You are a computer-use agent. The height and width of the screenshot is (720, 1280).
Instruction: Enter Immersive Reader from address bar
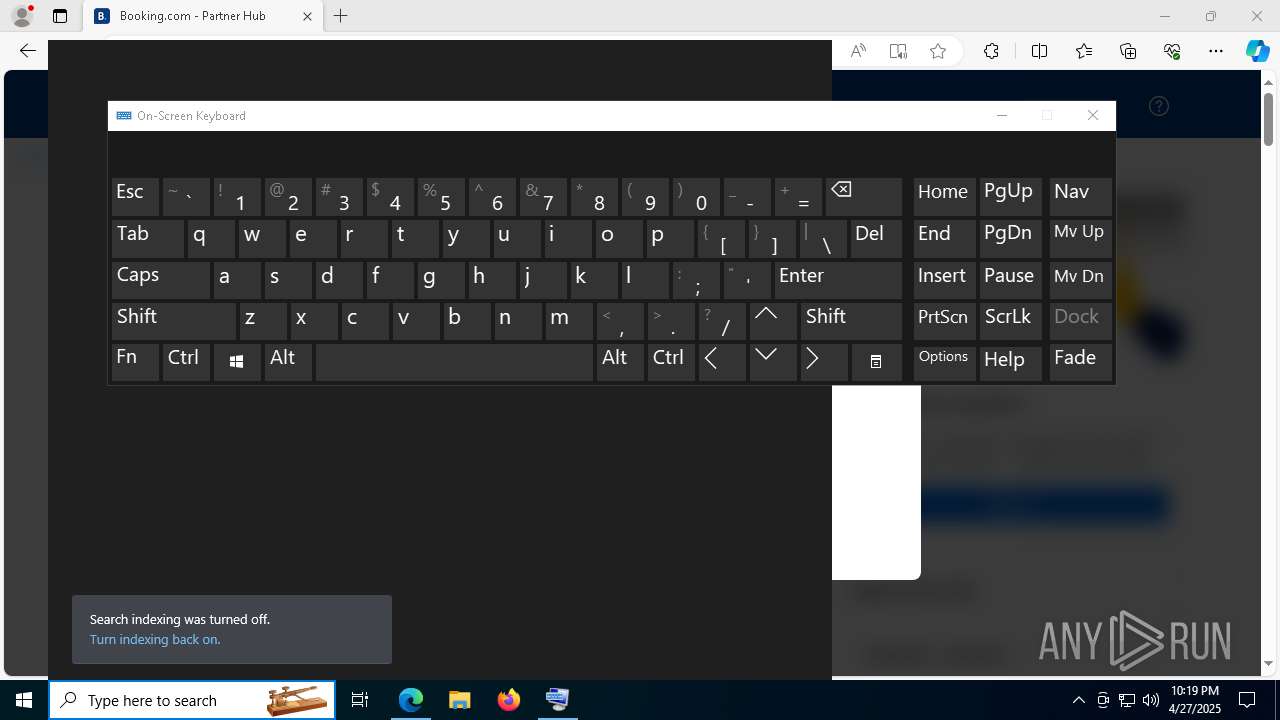(898, 51)
